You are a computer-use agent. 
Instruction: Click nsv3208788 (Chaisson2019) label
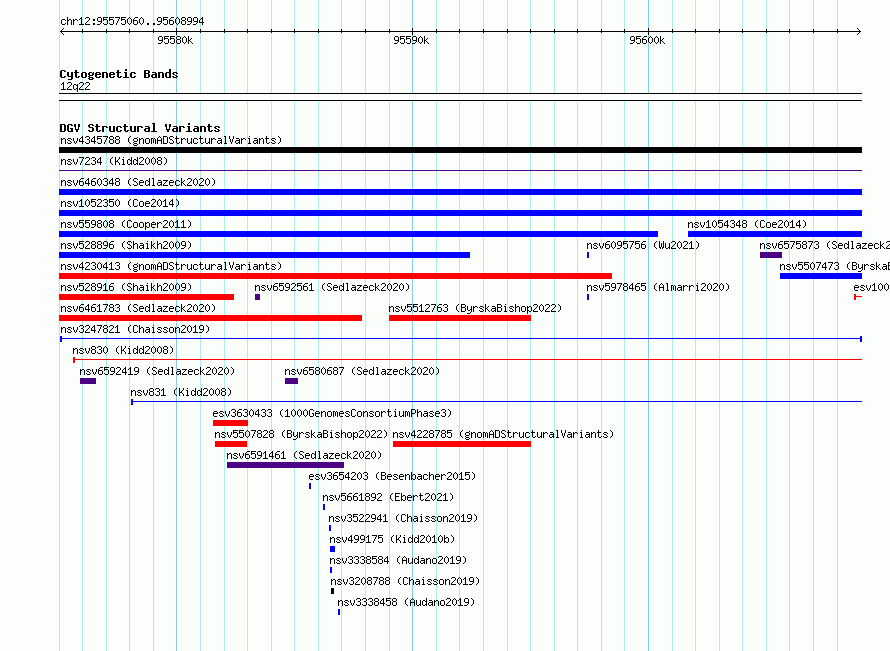tap(405, 581)
